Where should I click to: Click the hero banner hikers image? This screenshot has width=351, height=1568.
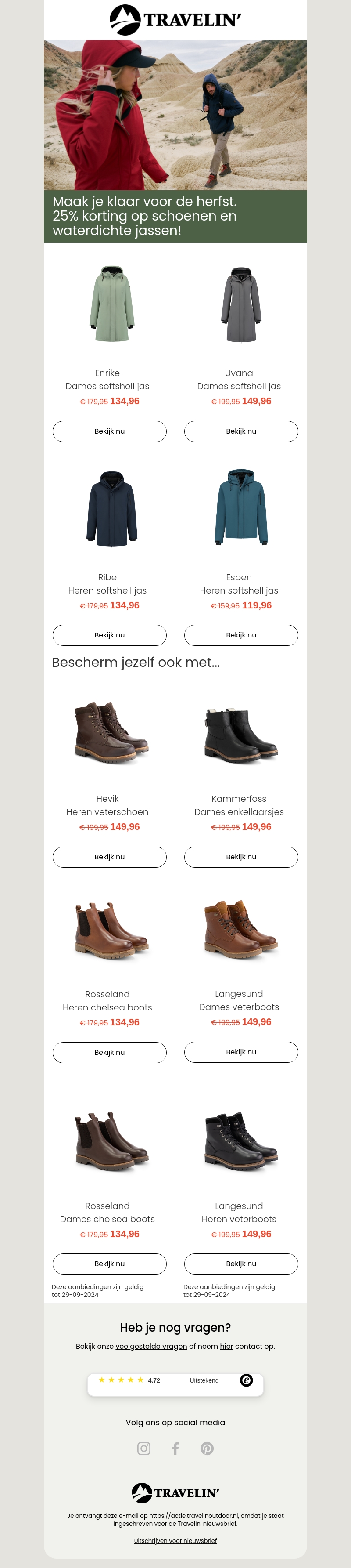pyautogui.click(x=175, y=114)
